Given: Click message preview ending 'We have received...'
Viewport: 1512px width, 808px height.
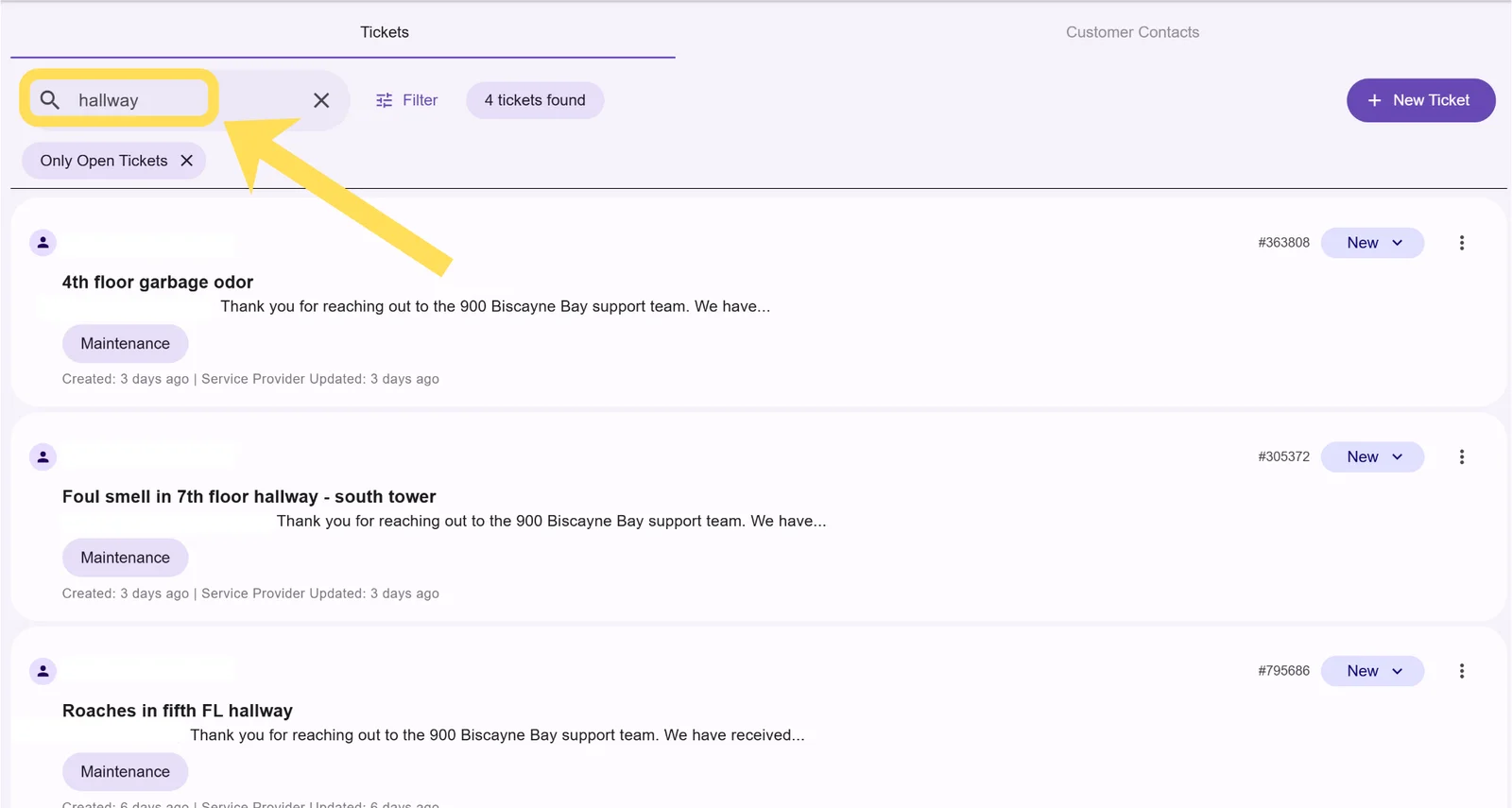Looking at the screenshot, I should point(497,735).
